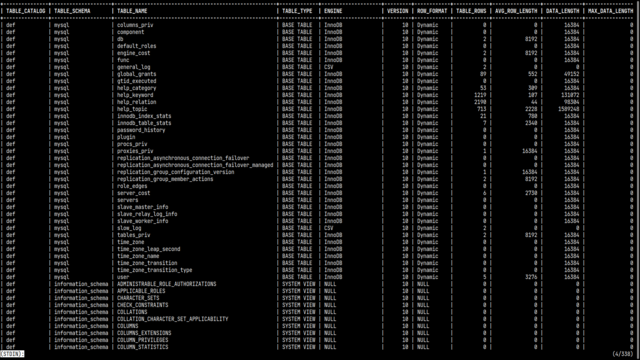Select the replication_asynchronous_connection_failover_managed table name
The height and width of the screenshot is (360, 640).
coord(195,165)
